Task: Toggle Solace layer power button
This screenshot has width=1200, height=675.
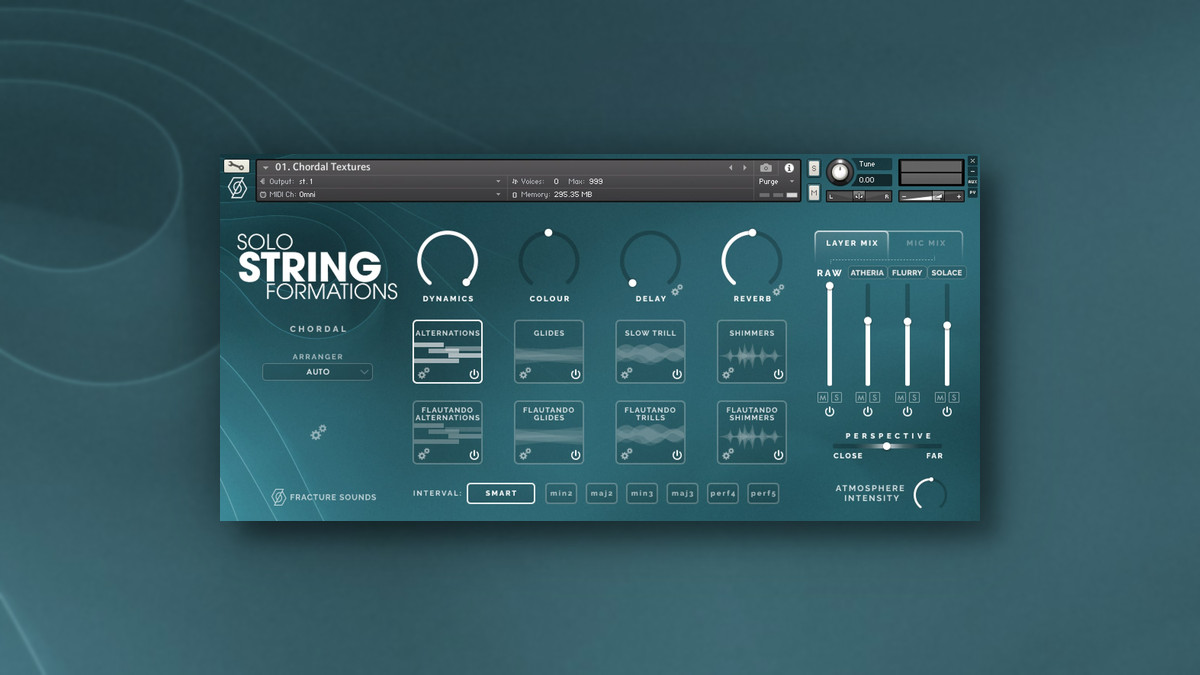Action: click(x=946, y=412)
